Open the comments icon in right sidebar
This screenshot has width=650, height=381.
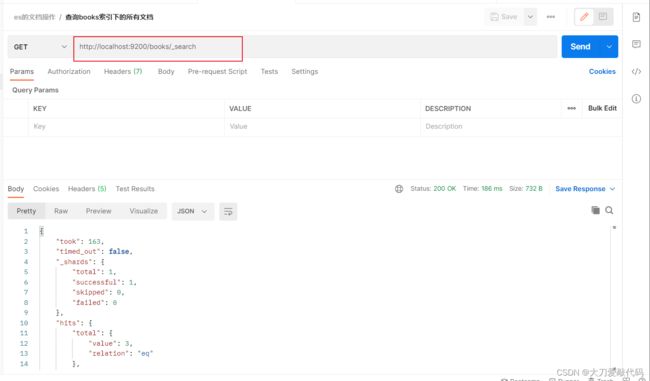tap(636, 44)
